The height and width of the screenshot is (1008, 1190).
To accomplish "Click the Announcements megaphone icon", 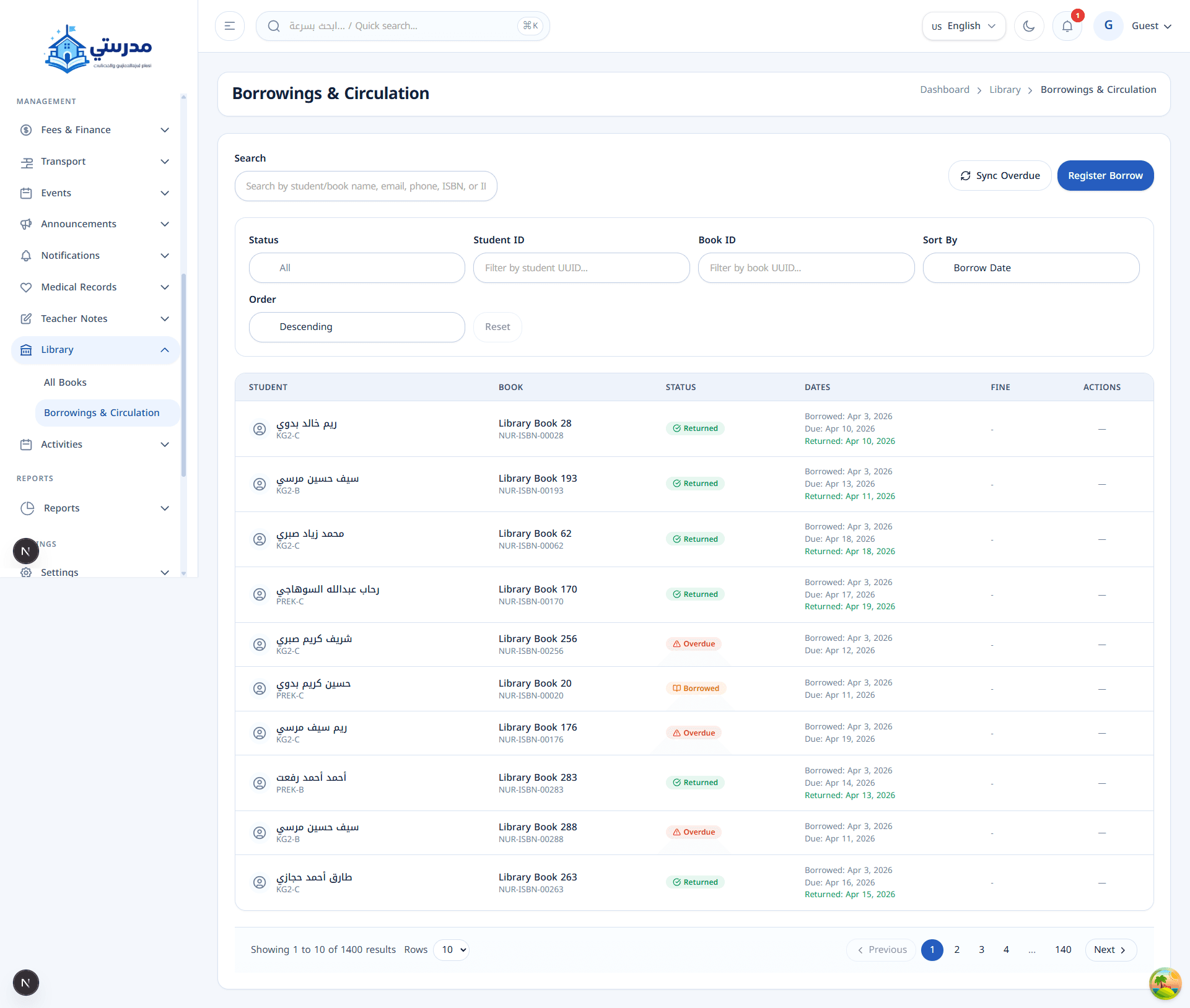I will (26, 224).
